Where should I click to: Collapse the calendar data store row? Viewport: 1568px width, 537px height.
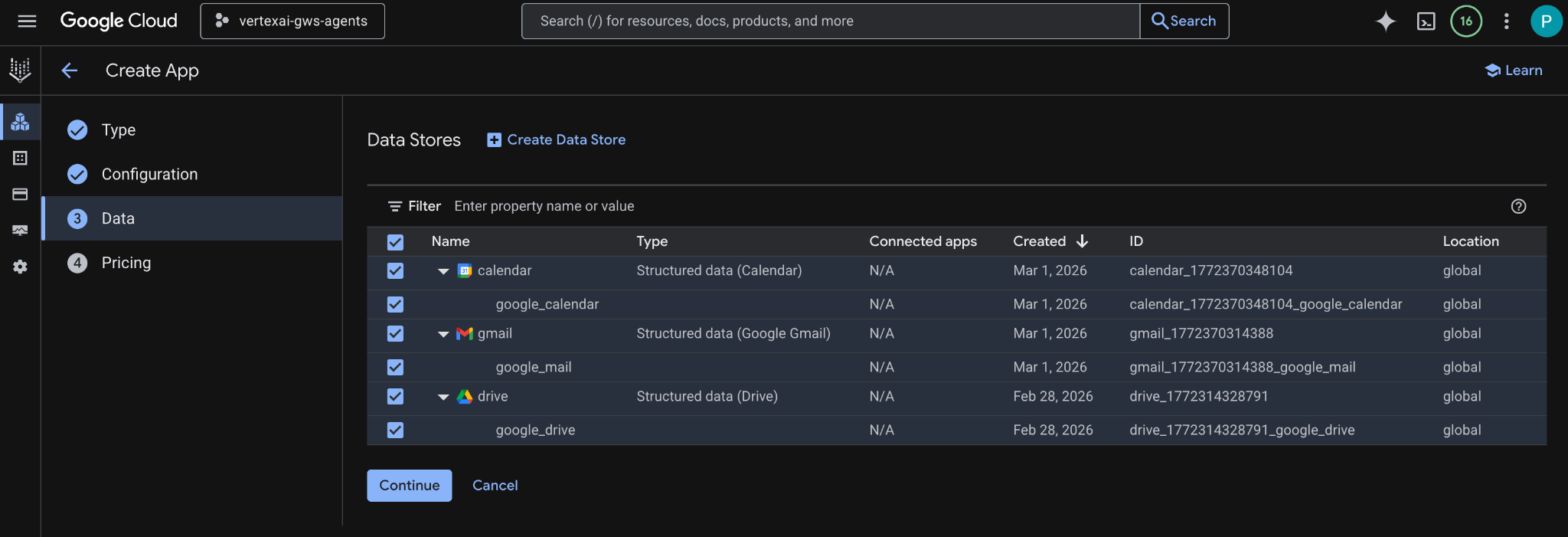pos(443,271)
